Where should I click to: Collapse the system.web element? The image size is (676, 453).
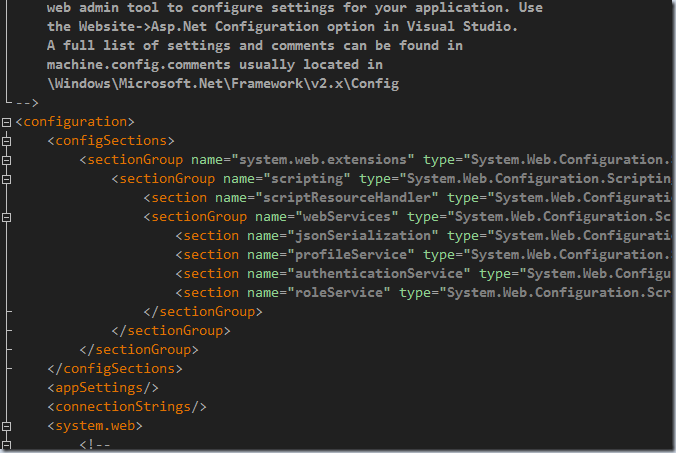coord(6,426)
